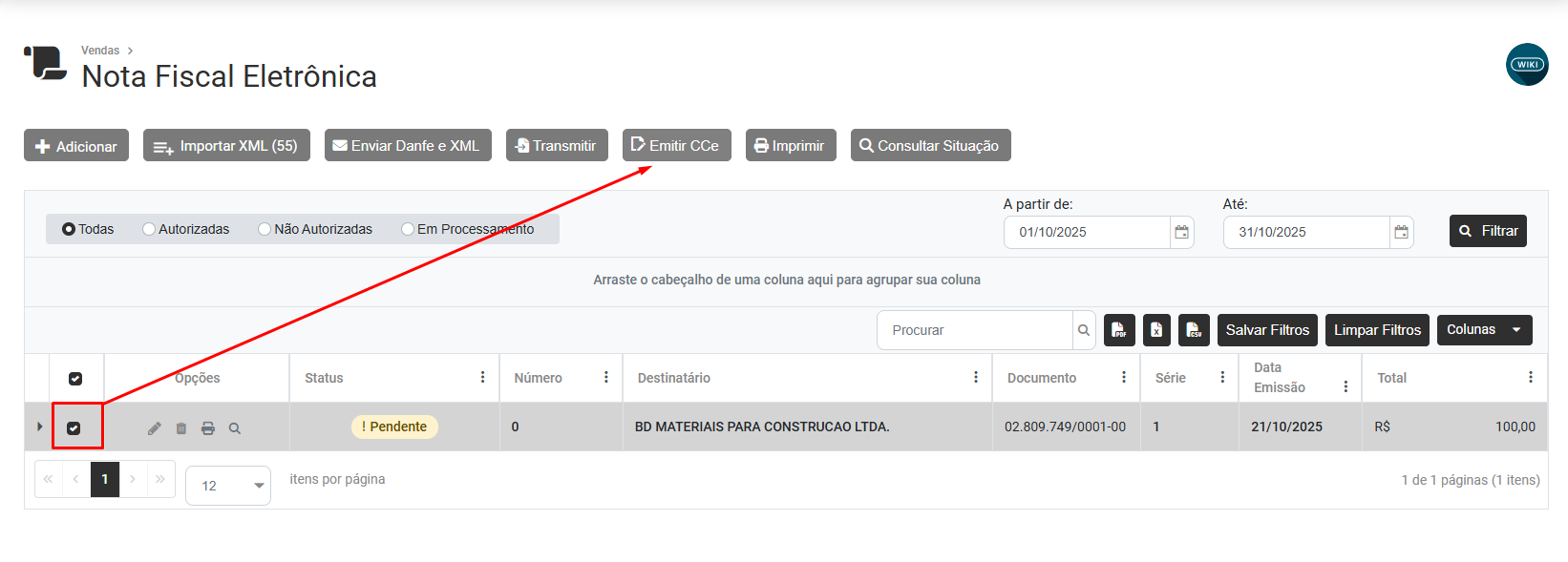Export the grid to CSV

[1194, 330]
